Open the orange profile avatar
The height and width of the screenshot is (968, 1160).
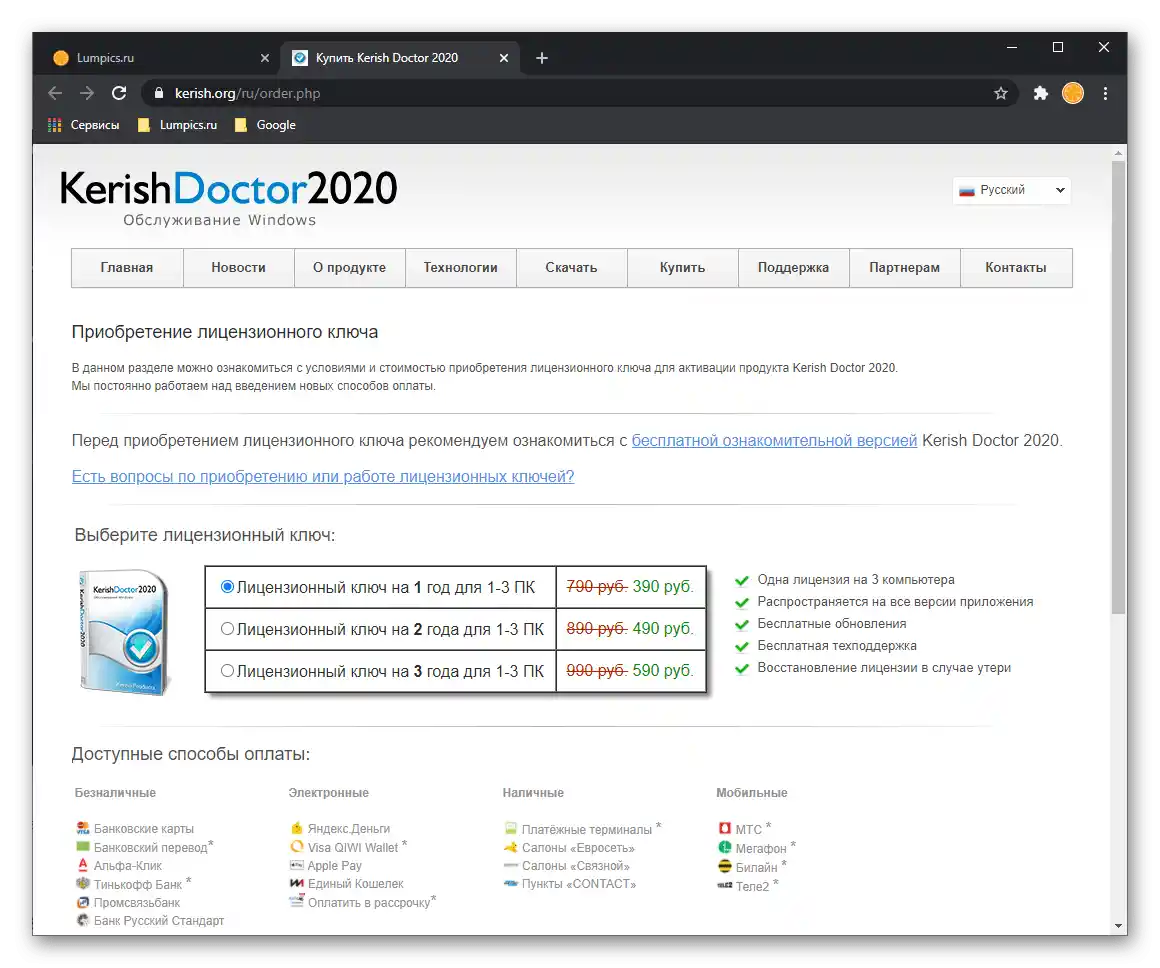pyautogui.click(x=1073, y=93)
